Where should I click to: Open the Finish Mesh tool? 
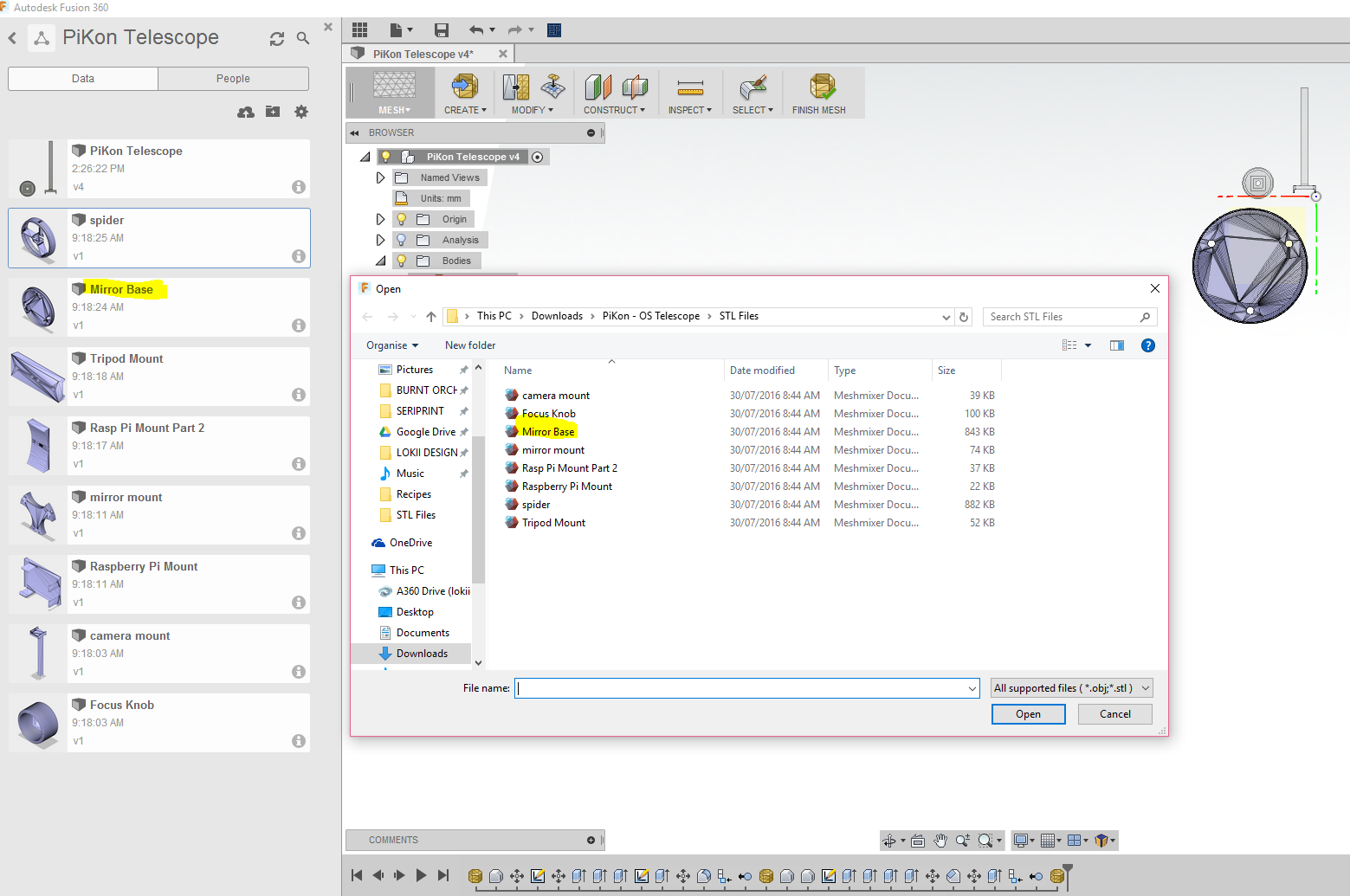[x=821, y=91]
